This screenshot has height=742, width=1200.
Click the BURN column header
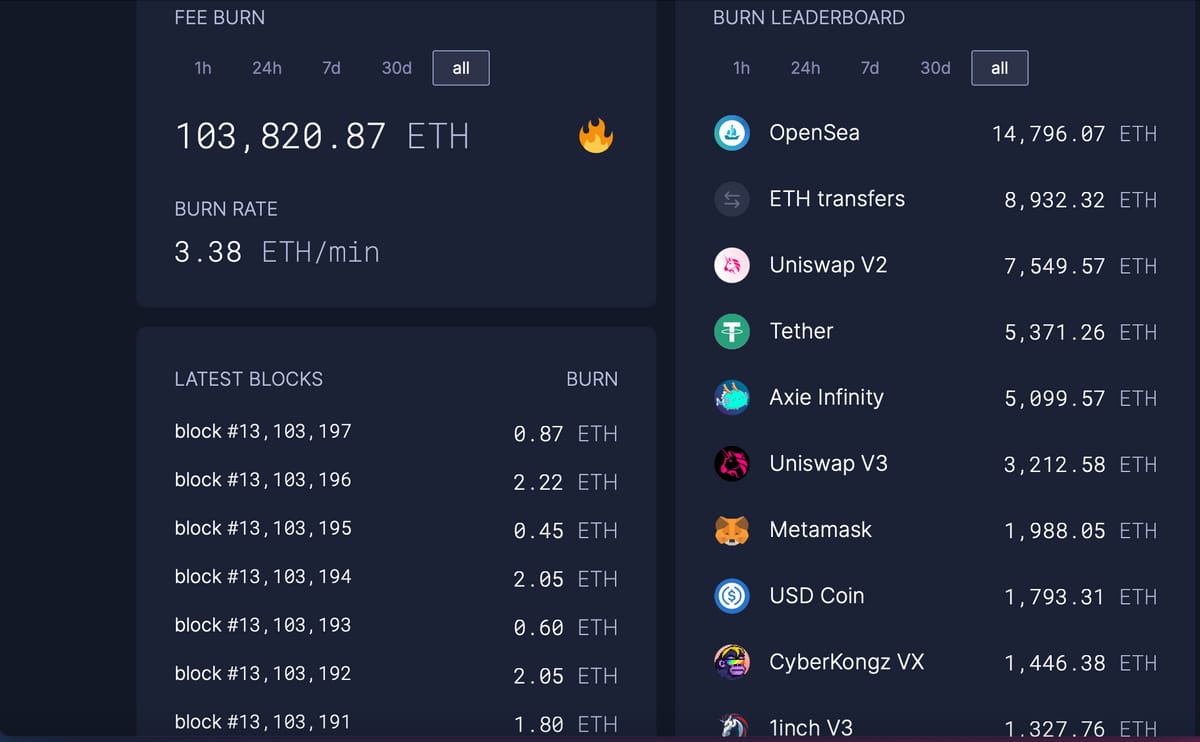pyautogui.click(x=592, y=379)
